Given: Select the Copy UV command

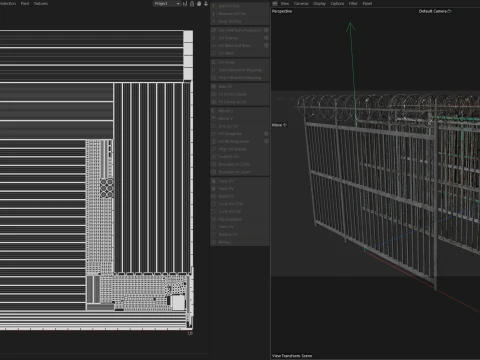Looking at the screenshot, I should pyautogui.click(x=226, y=181).
